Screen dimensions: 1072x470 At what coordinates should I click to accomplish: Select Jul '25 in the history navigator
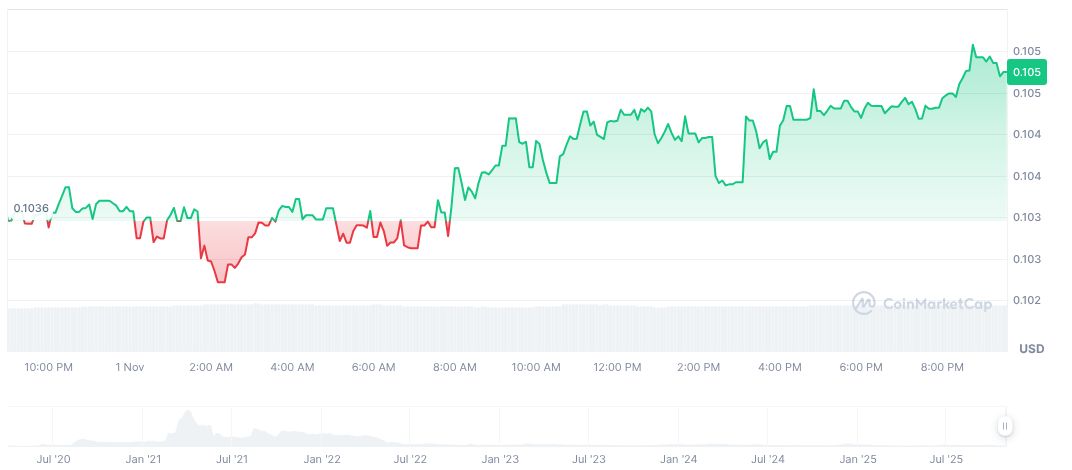946,459
